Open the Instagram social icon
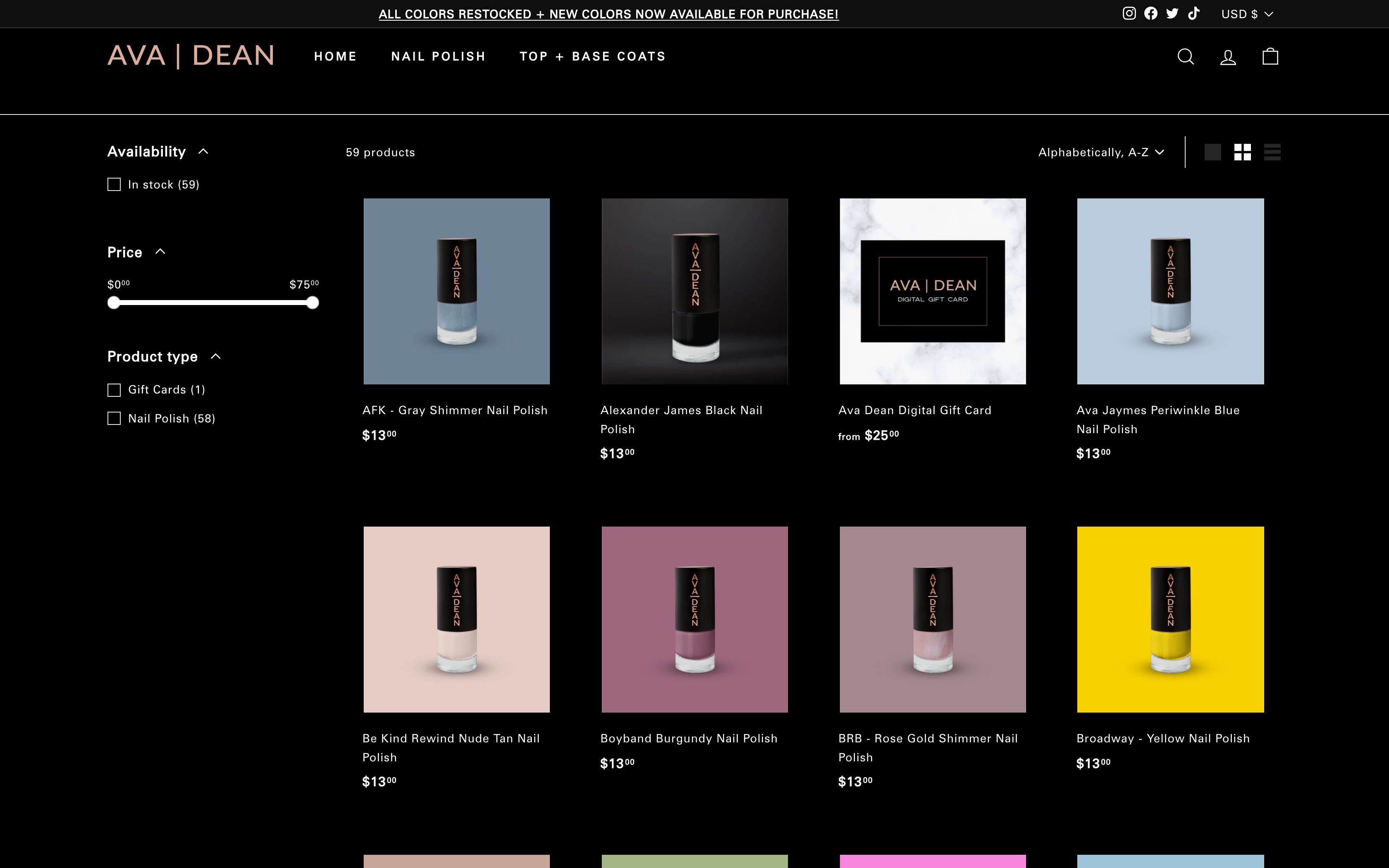The image size is (1389, 868). (x=1129, y=13)
